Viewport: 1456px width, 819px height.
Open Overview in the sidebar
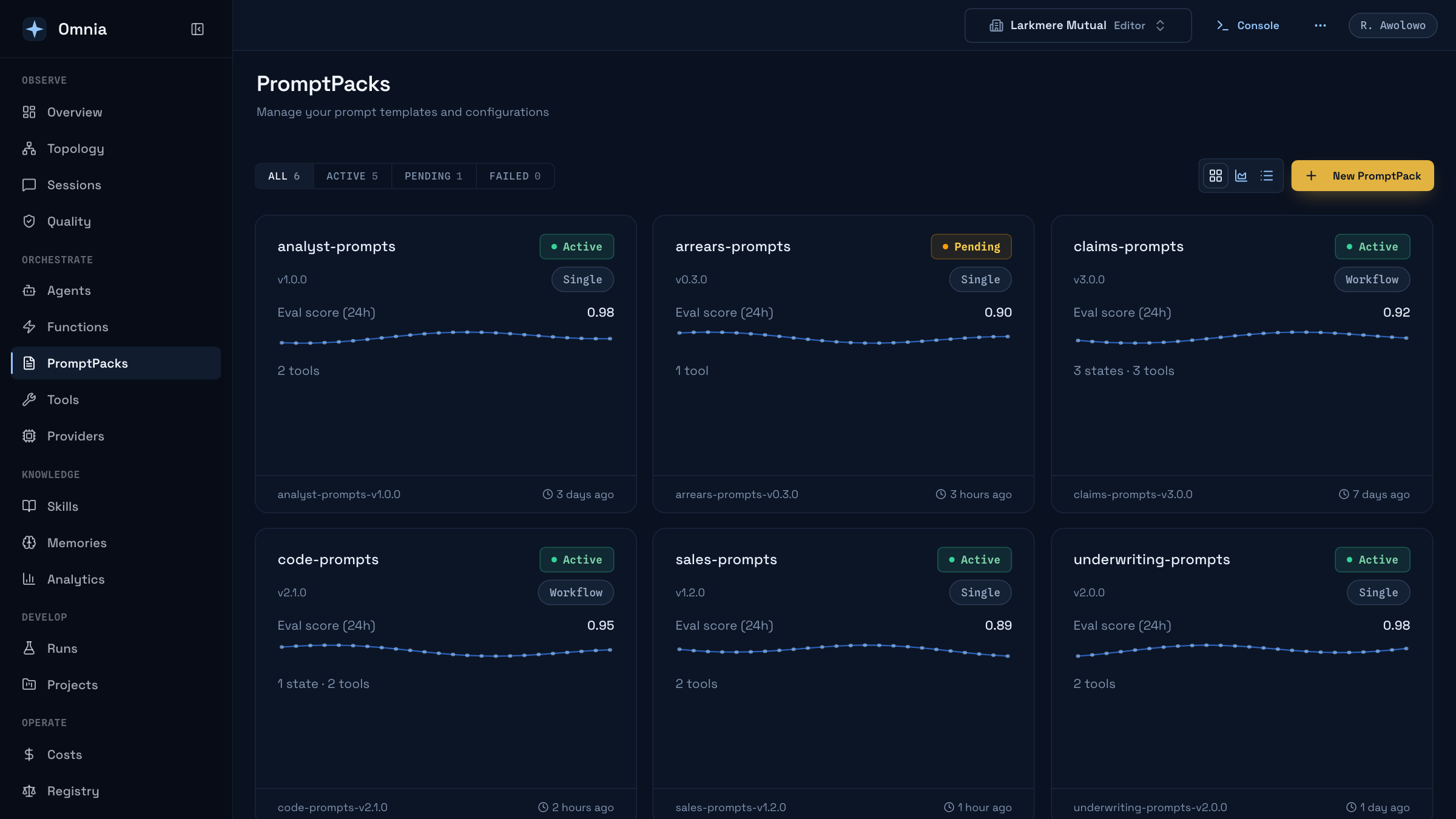coord(116,112)
